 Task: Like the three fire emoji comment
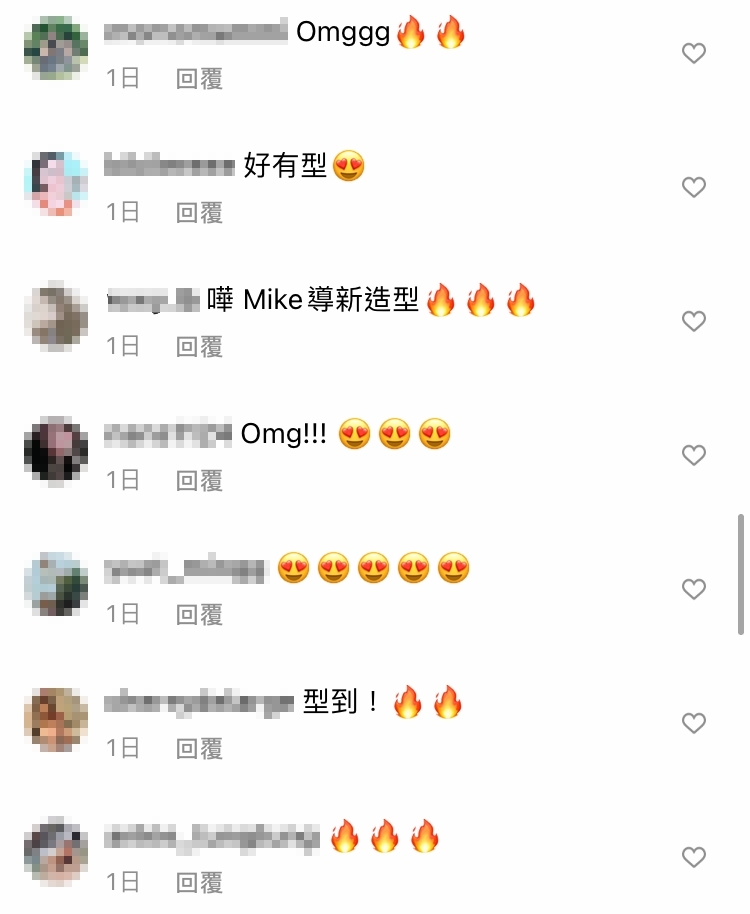click(x=693, y=857)
